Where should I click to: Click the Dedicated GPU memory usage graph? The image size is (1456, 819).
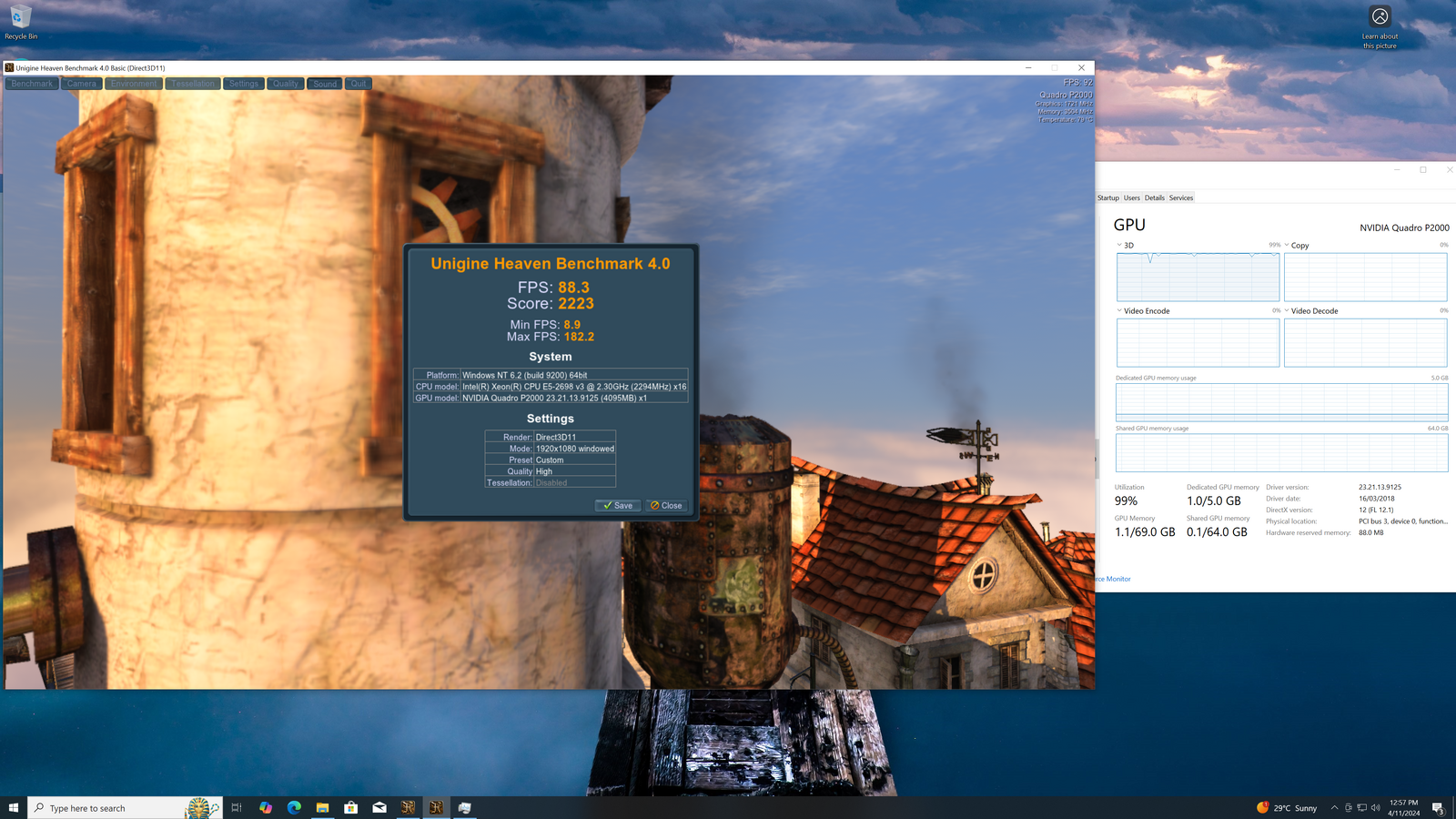(1281, 402)
